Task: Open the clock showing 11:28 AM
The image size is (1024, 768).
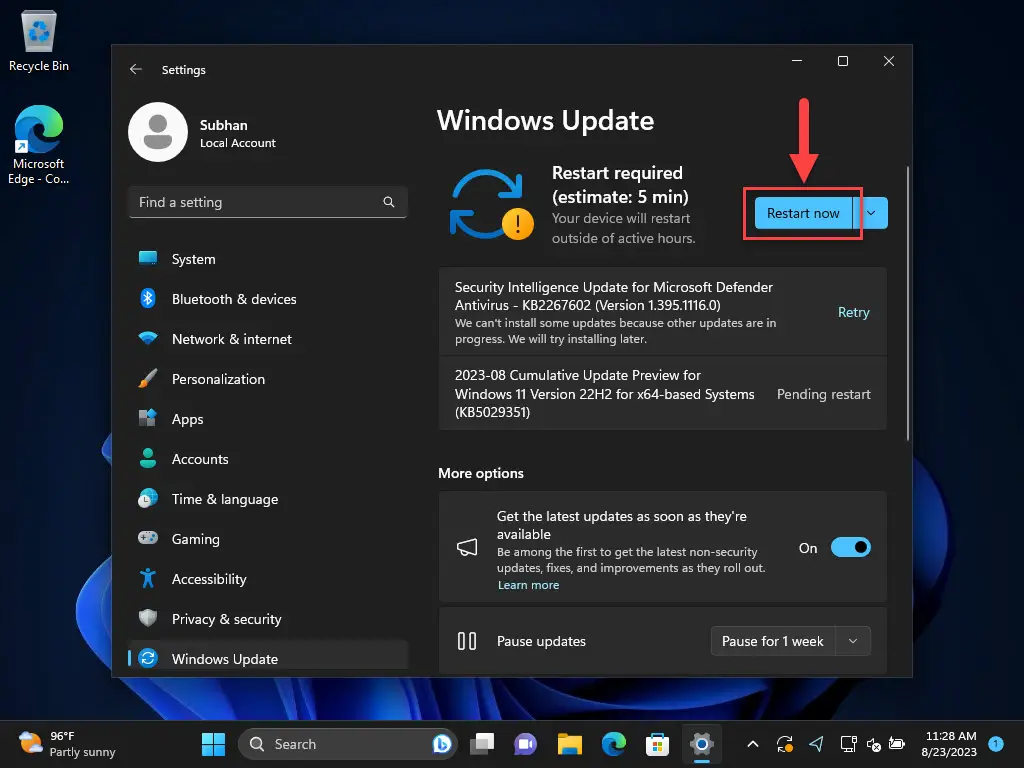Action: (949, 744)
